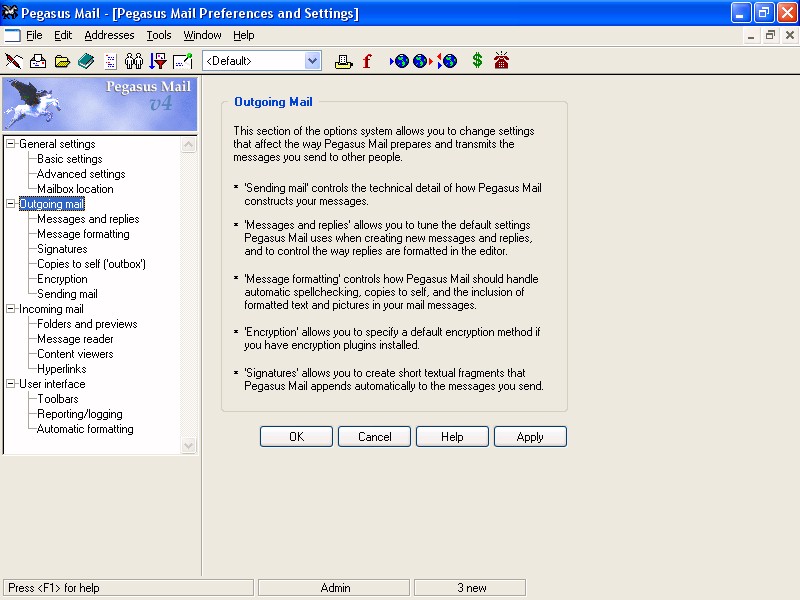Click the Admin status bar field
This screenshot has width=800, height=600.
tap(334, 588)
